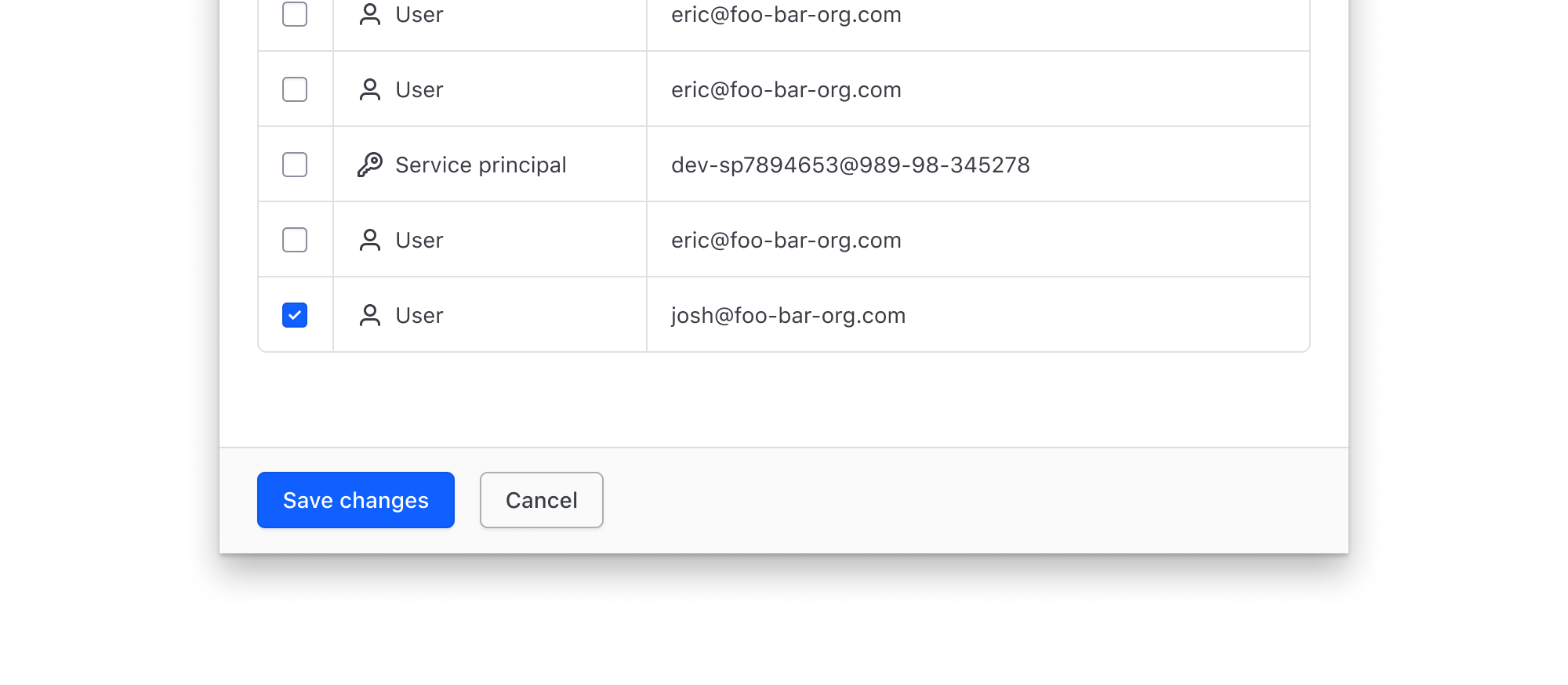Image resolution: width=1568 pixels, height=685 pixels.
Task: Tick checkbox in eric row just below Service principal
Action: click(x=295, y=240)
